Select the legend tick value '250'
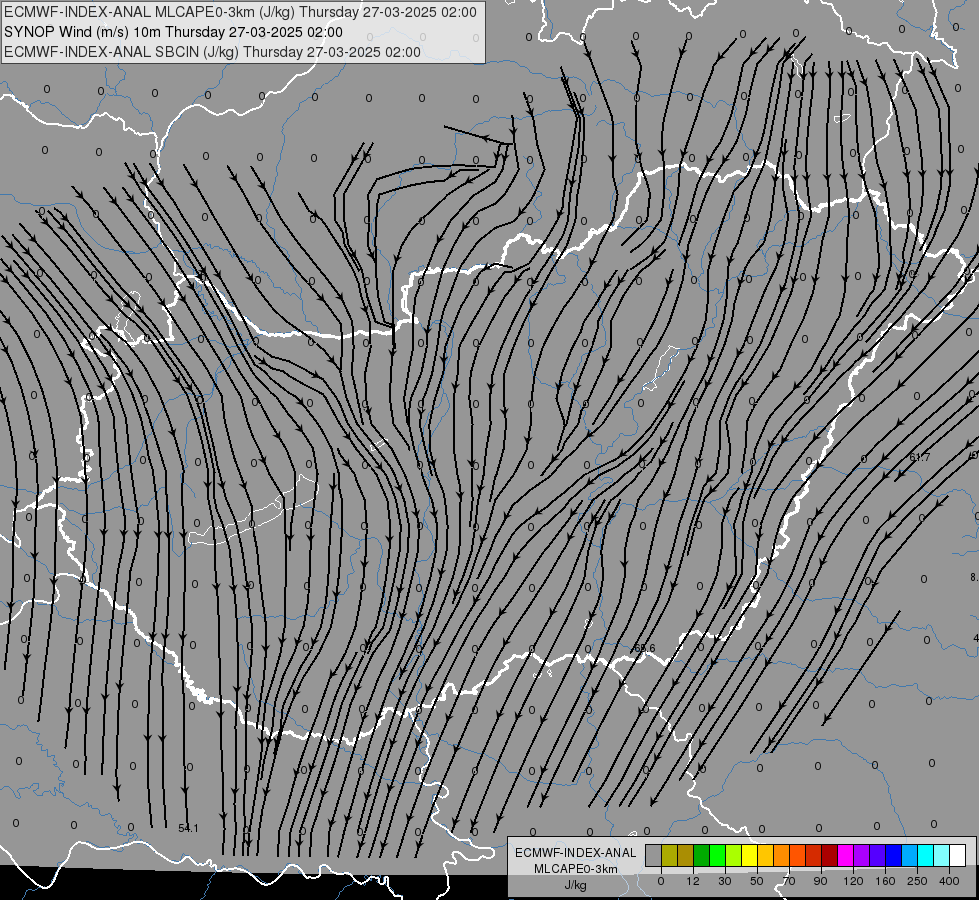Viewport: 979px width, 900px height. pos(917,881)
